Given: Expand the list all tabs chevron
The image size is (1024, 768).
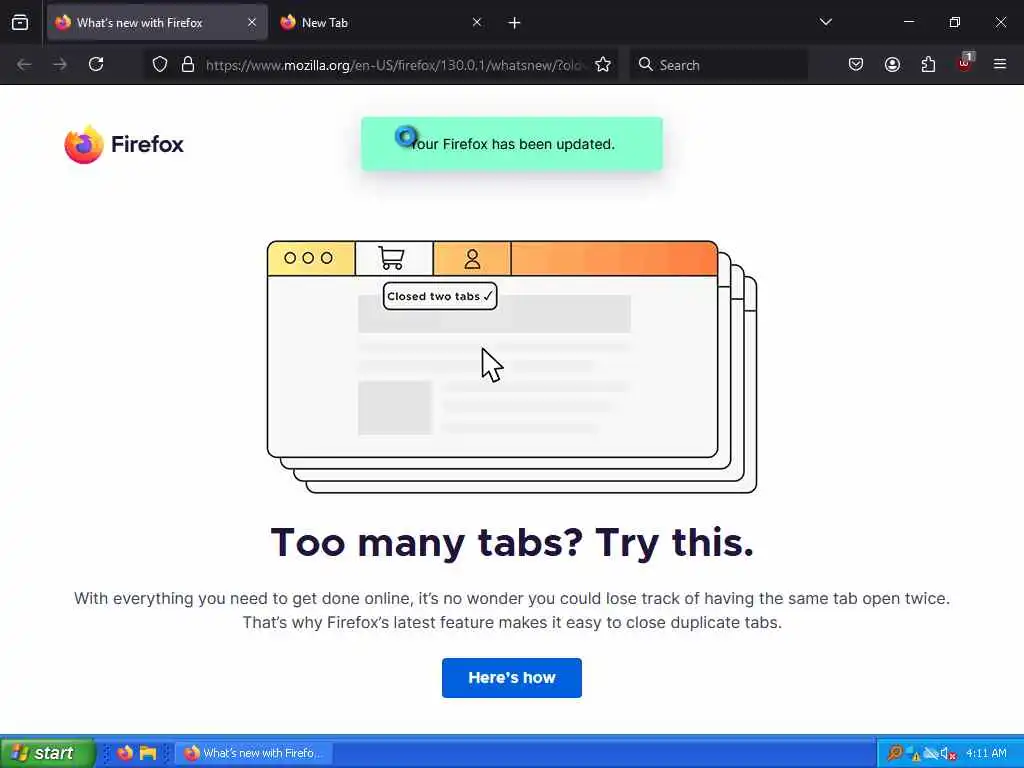Looking at the screenshot, I should click(x=825, y=22).
